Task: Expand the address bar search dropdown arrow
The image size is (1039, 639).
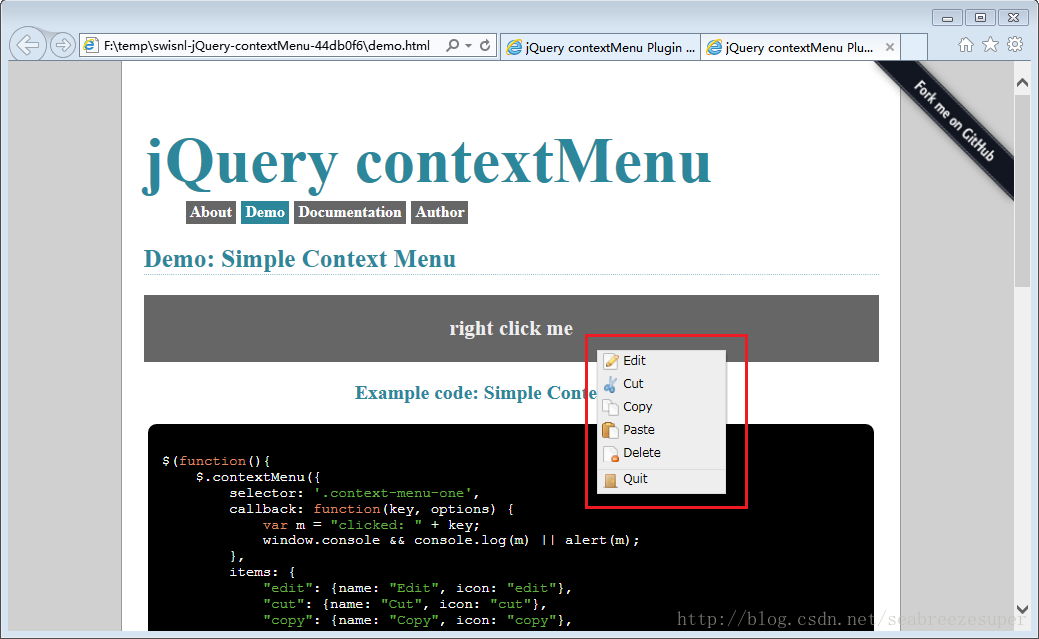Action: pos(468,46)
